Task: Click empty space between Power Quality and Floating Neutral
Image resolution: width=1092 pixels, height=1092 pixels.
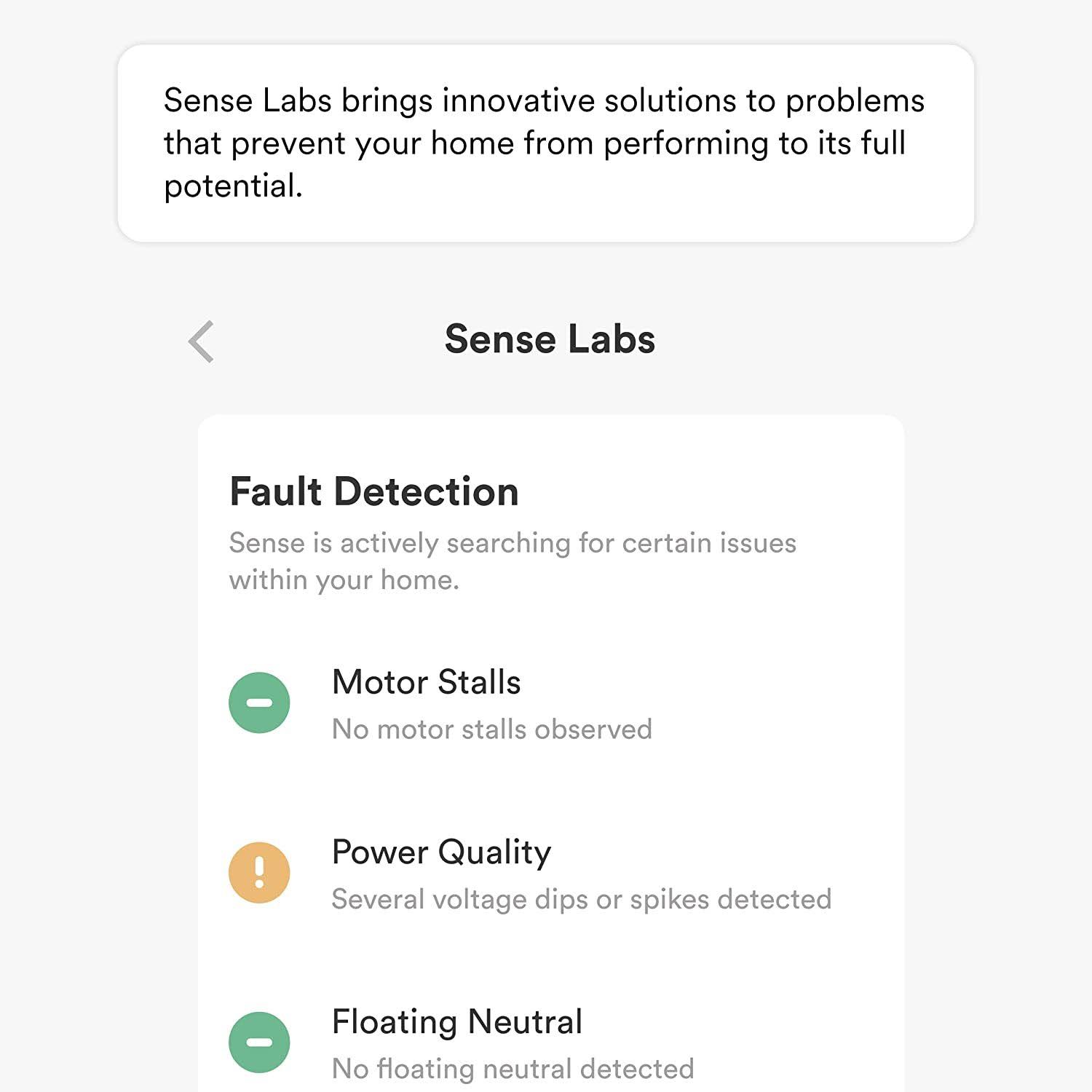Action: [550, 960]
